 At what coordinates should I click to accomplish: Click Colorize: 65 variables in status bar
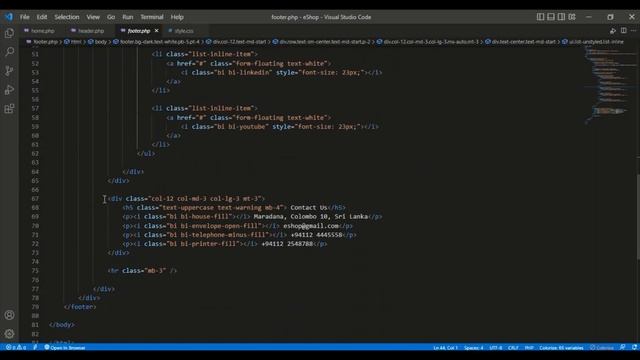point(561,348)
